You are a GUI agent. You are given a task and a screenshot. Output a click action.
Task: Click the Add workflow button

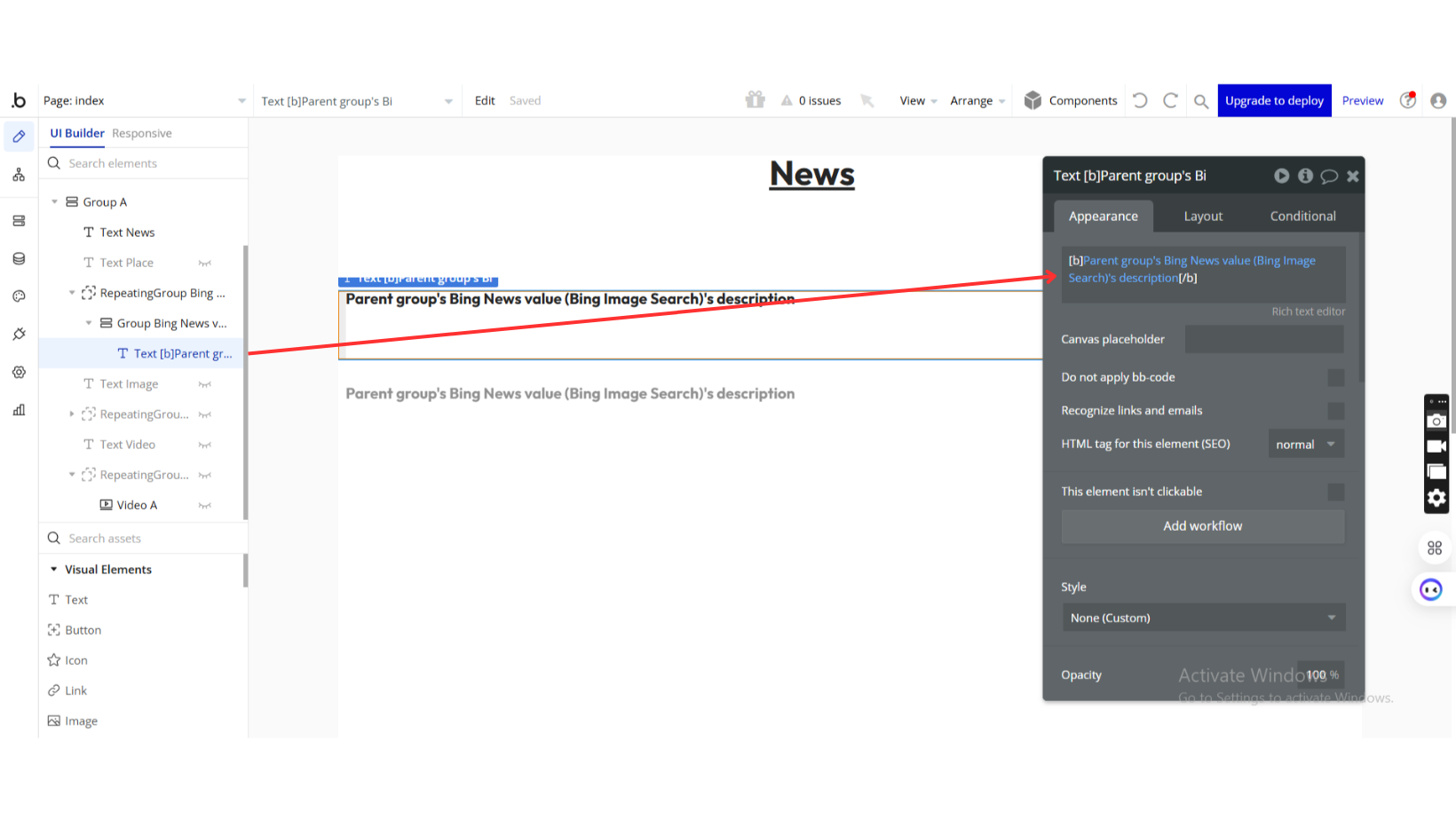click(1203, 526)
